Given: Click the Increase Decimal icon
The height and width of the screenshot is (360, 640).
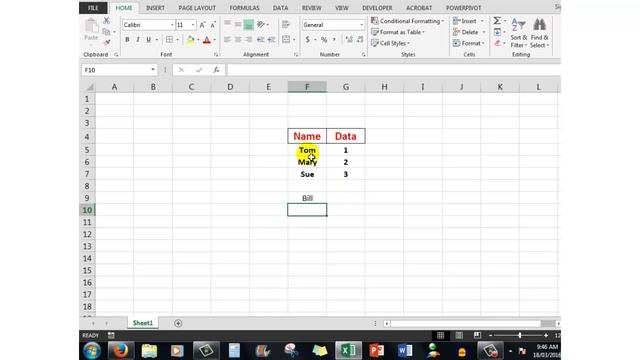Looking at the screenshot, I should [349, 40].
